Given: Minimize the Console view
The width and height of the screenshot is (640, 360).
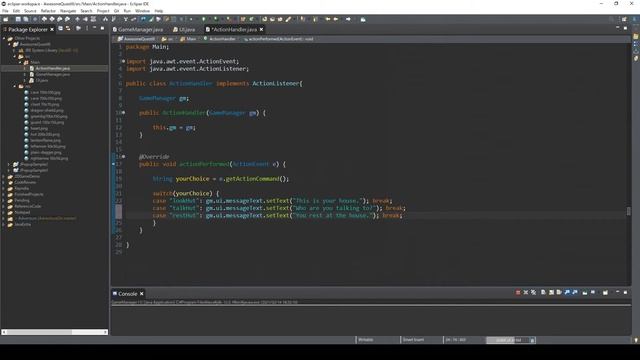Looking at the screenshot, I should [618, 292].
